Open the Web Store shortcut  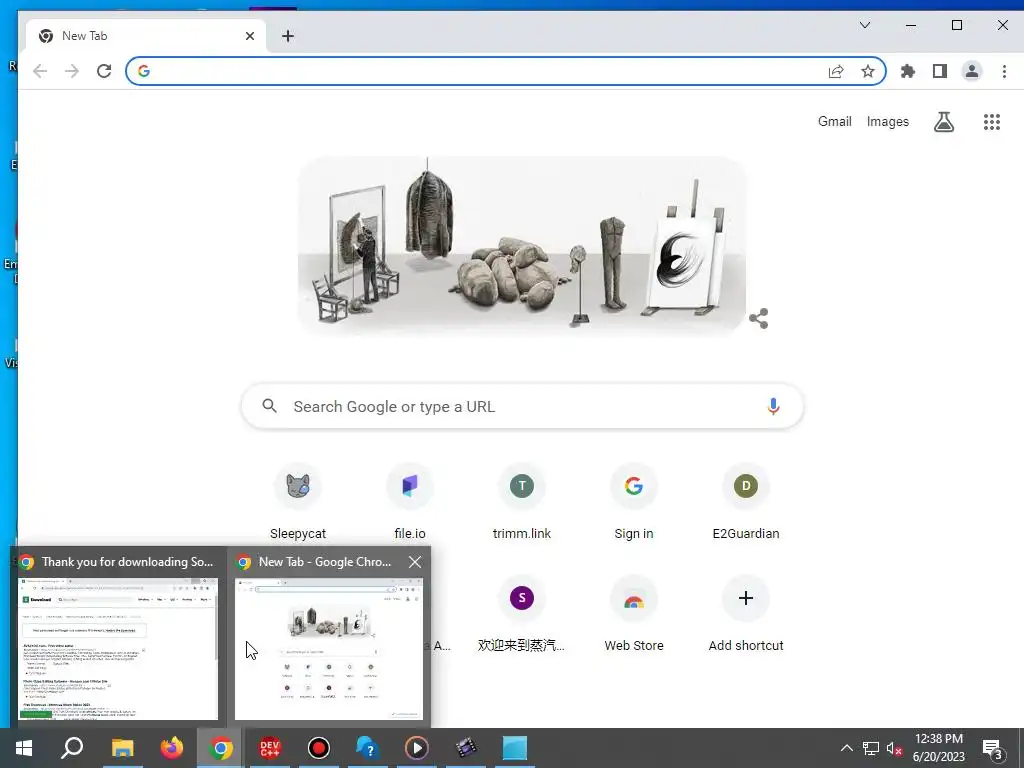point(633,614)
